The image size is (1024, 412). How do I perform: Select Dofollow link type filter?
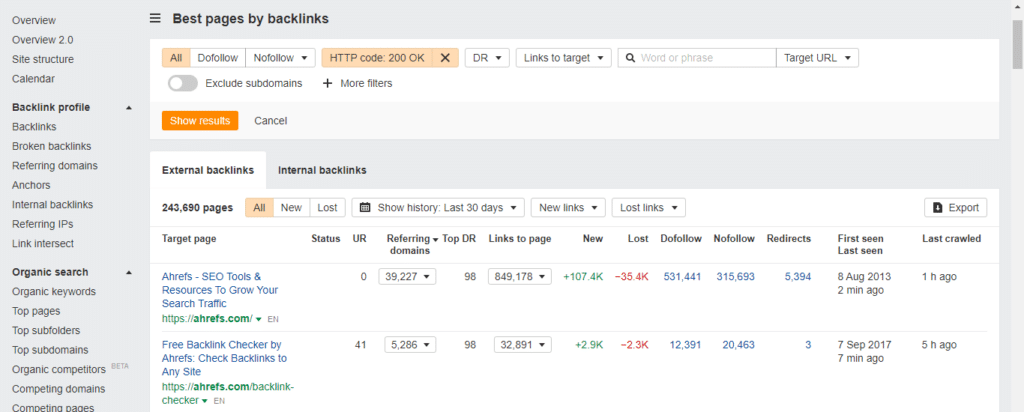tap(217, 57)
